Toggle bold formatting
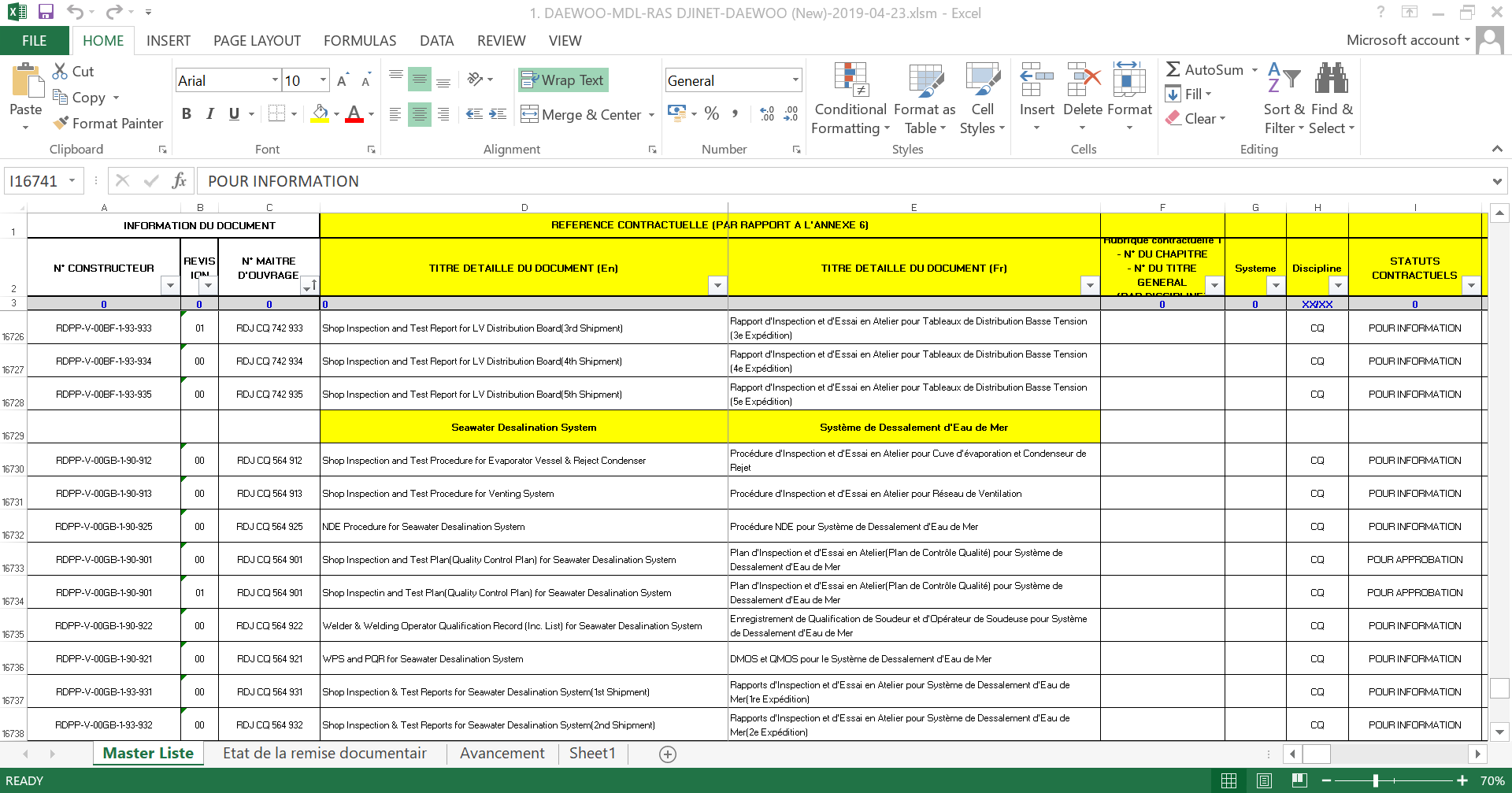The width and height of the screenshot is (1512, 793). pyautogui.click(x=187, y=113)
